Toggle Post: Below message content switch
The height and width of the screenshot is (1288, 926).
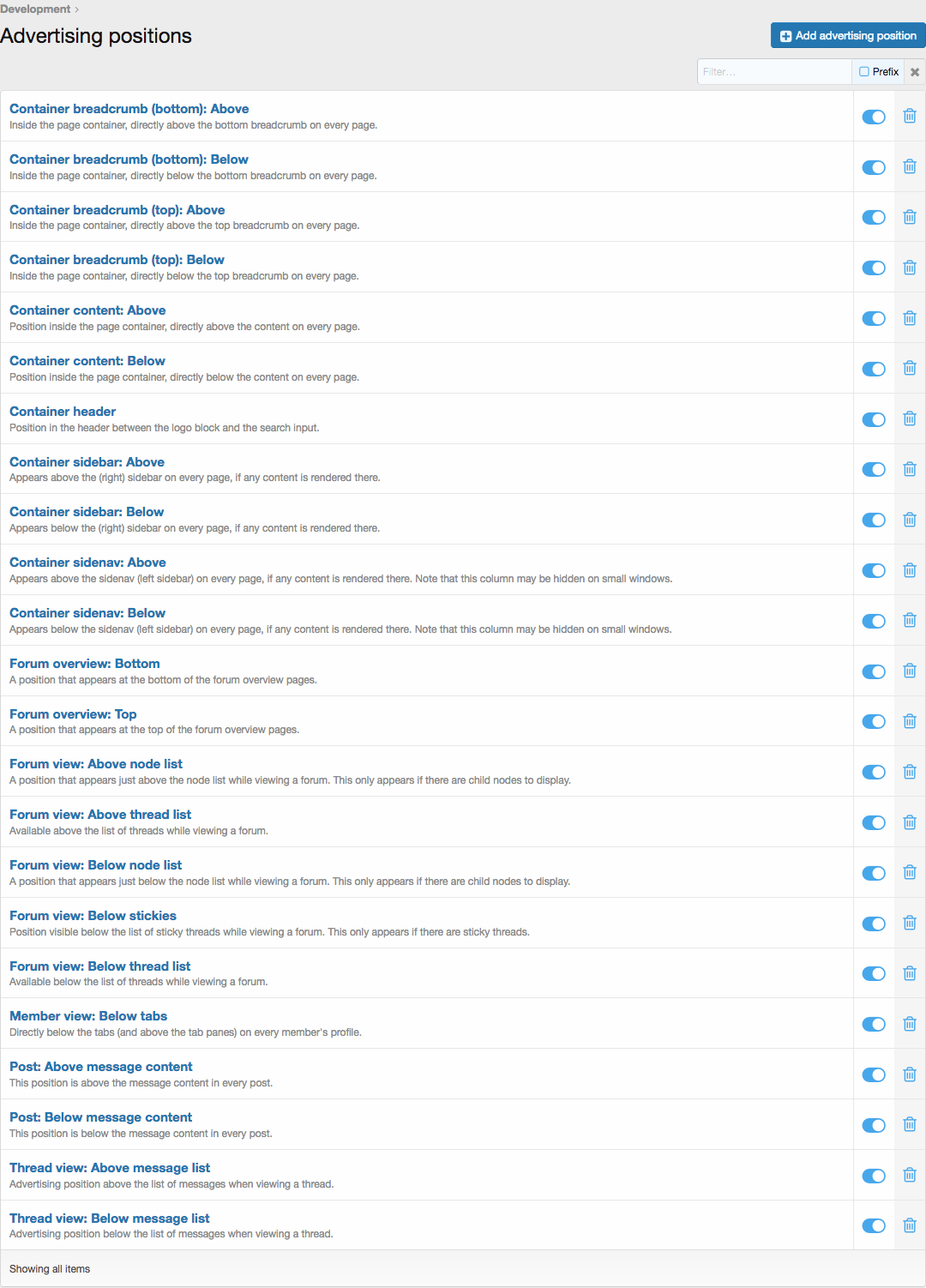point(874,1125)
